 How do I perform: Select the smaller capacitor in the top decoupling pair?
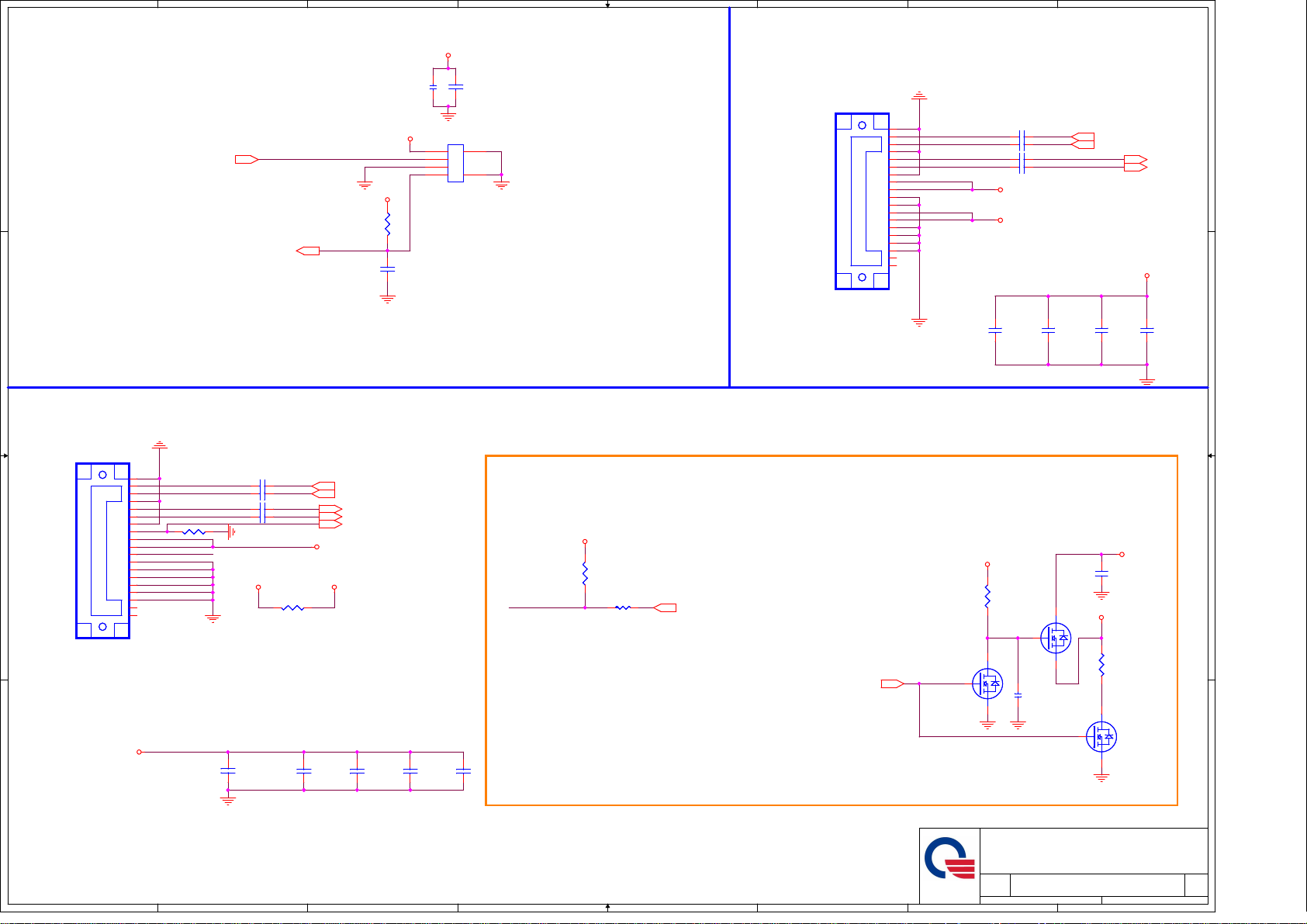[433, 88]
